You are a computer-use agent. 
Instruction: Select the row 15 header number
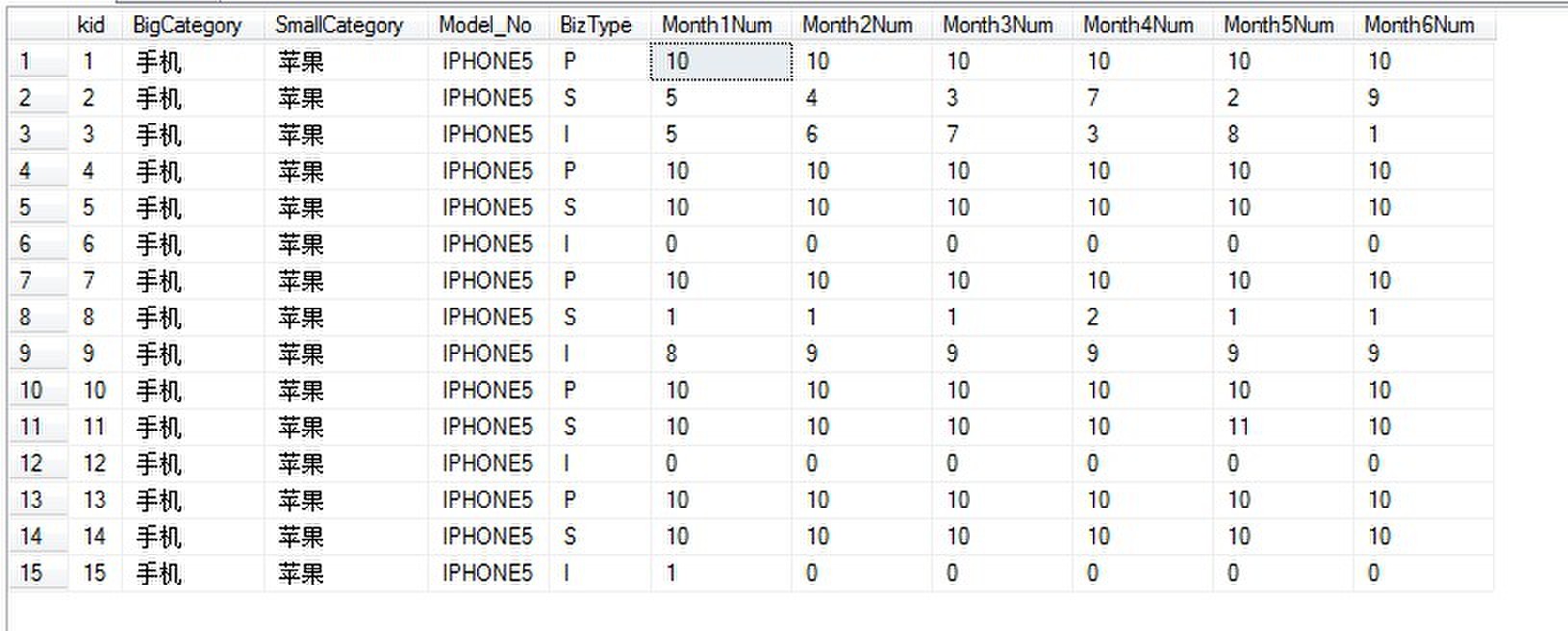[x=31, y=573]
